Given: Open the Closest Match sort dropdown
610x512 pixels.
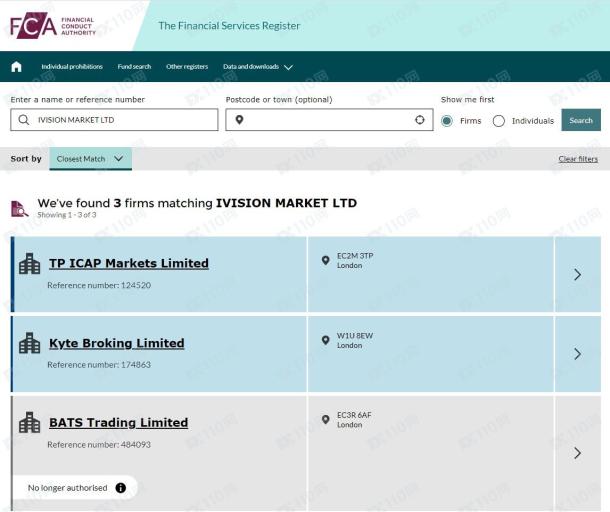Looking at the screenshot, I should 91,159.
